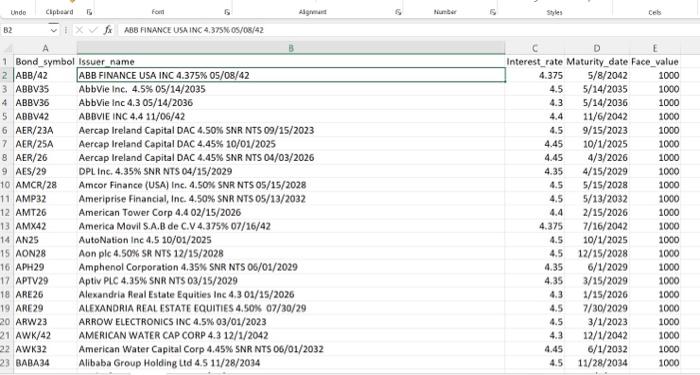Select cell American Tower Corp 4.4 02/15/2026
Viewport: 700px width, 375px height.
coord(291,212)
